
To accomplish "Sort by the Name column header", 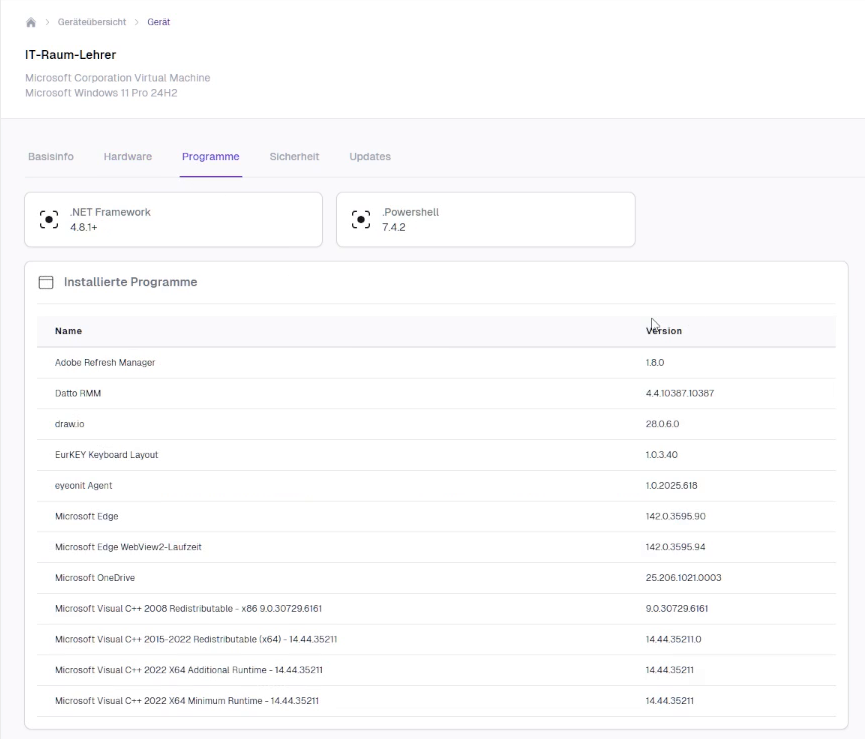I will [x=68, y=331].
